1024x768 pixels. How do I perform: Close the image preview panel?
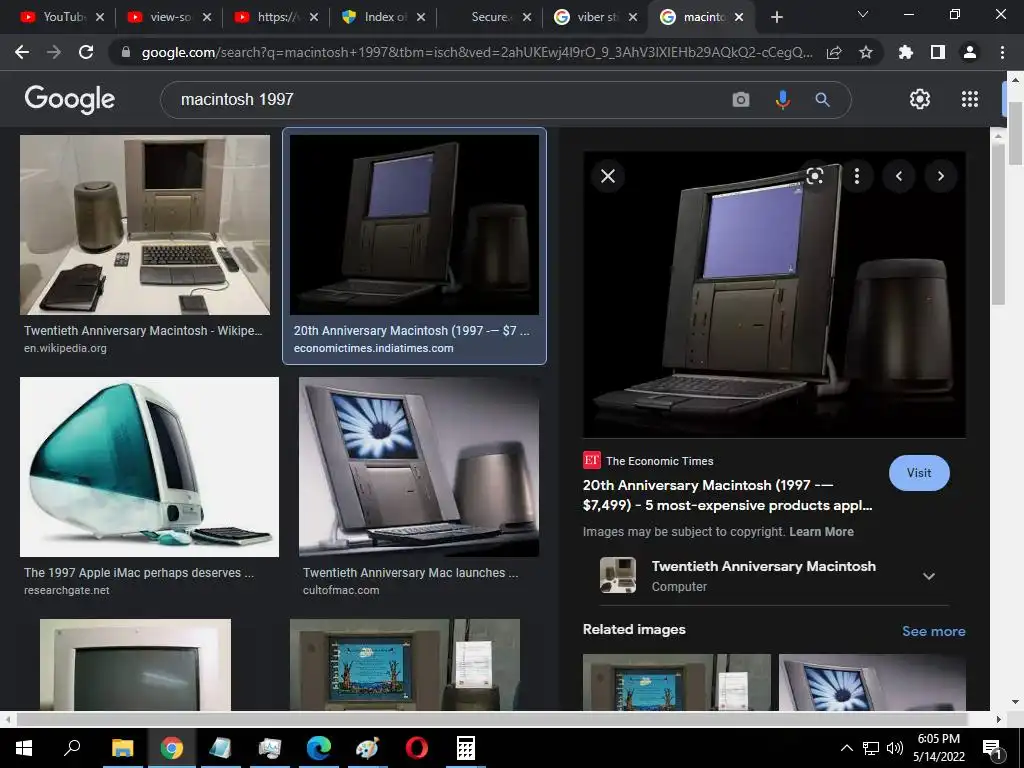click(x=608, y=176)
